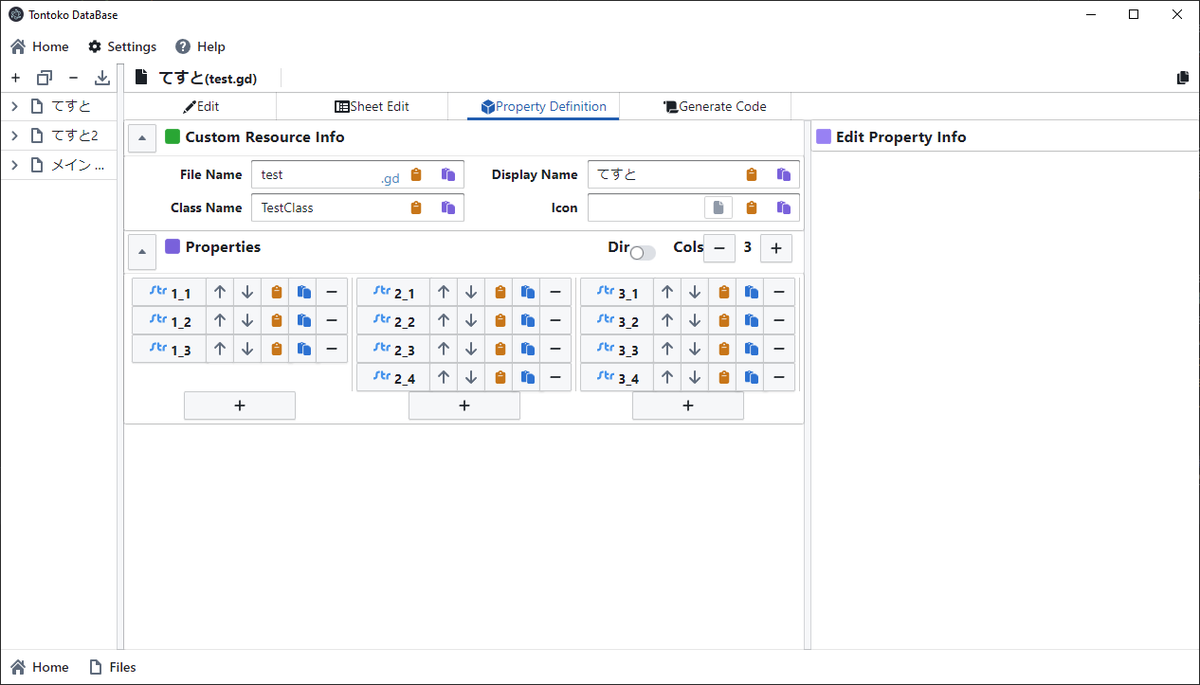The image size is (1200, 685).
Task: Decrease Cols count with minus button
Action: tap(719, 248)
